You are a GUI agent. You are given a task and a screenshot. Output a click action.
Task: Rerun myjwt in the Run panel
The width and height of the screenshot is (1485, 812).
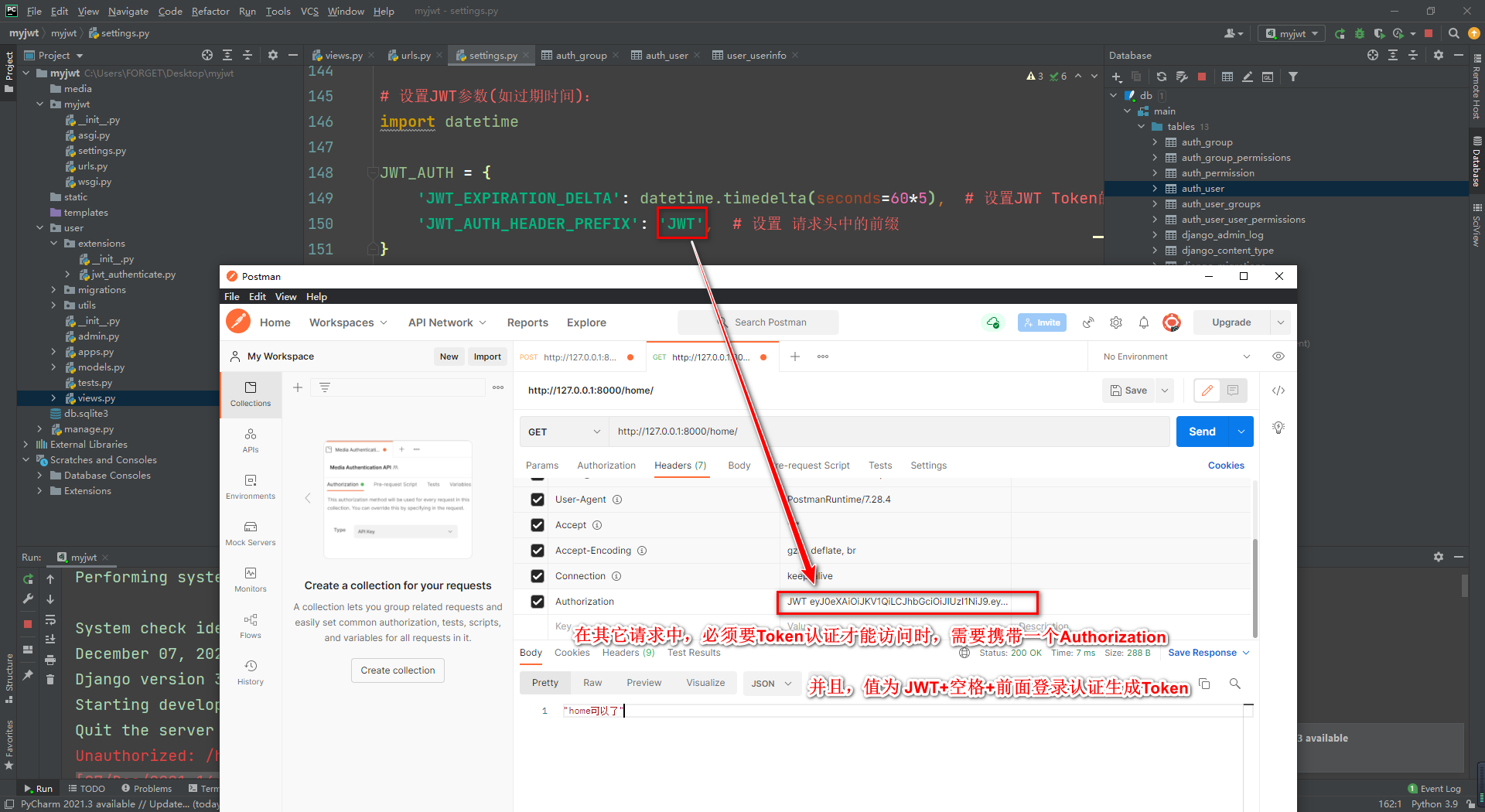click(x=28, y=578)
